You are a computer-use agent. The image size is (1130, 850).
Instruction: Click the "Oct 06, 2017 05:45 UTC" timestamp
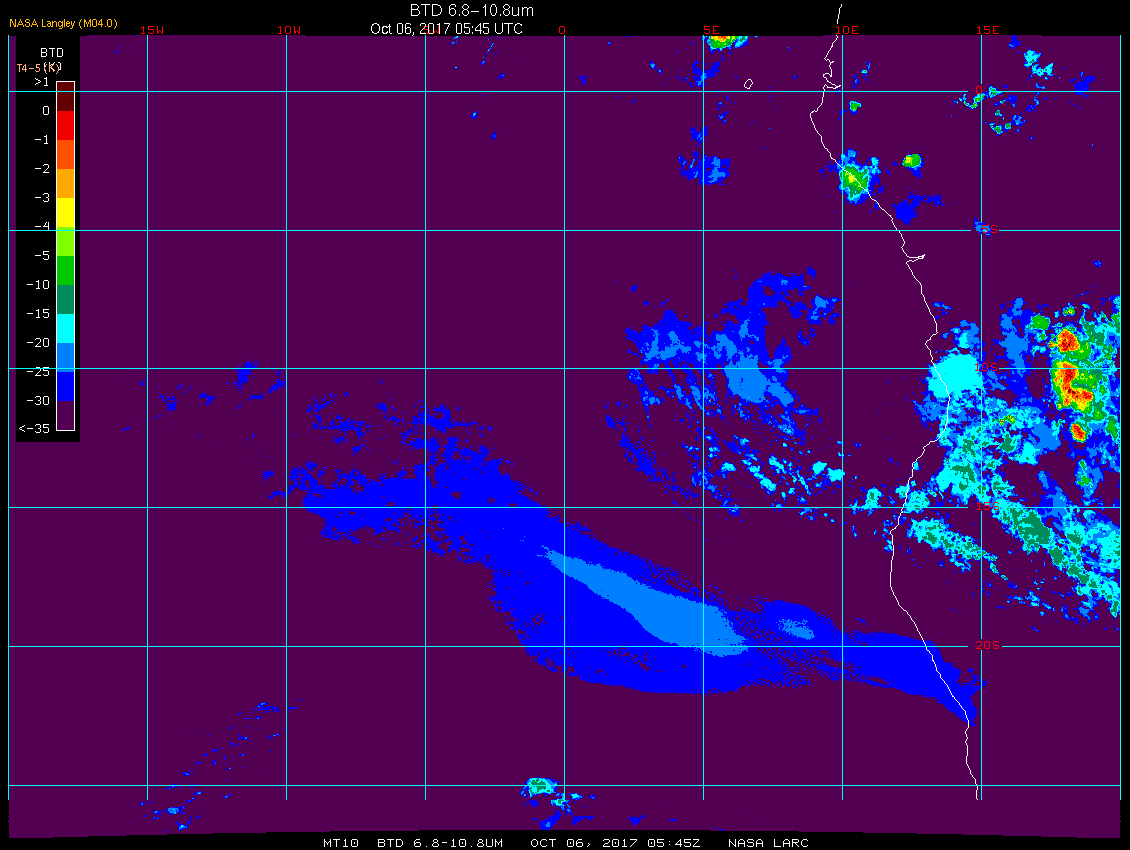(446, 29)
